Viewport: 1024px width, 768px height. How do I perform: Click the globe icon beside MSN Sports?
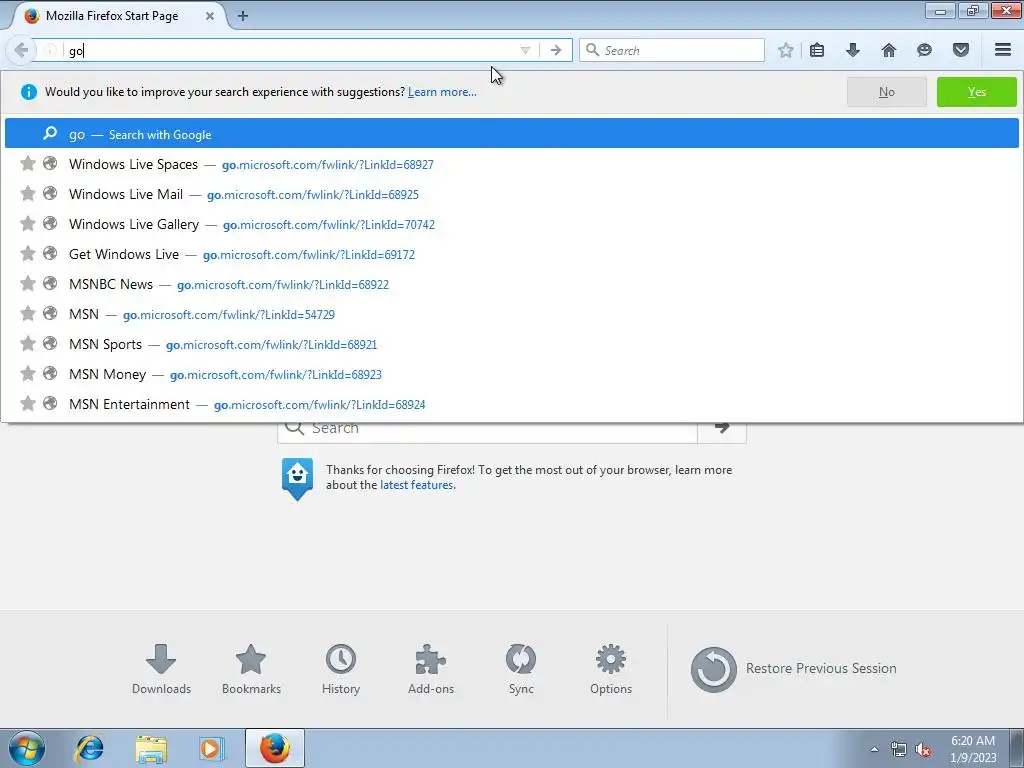click(x=50, y=343)
